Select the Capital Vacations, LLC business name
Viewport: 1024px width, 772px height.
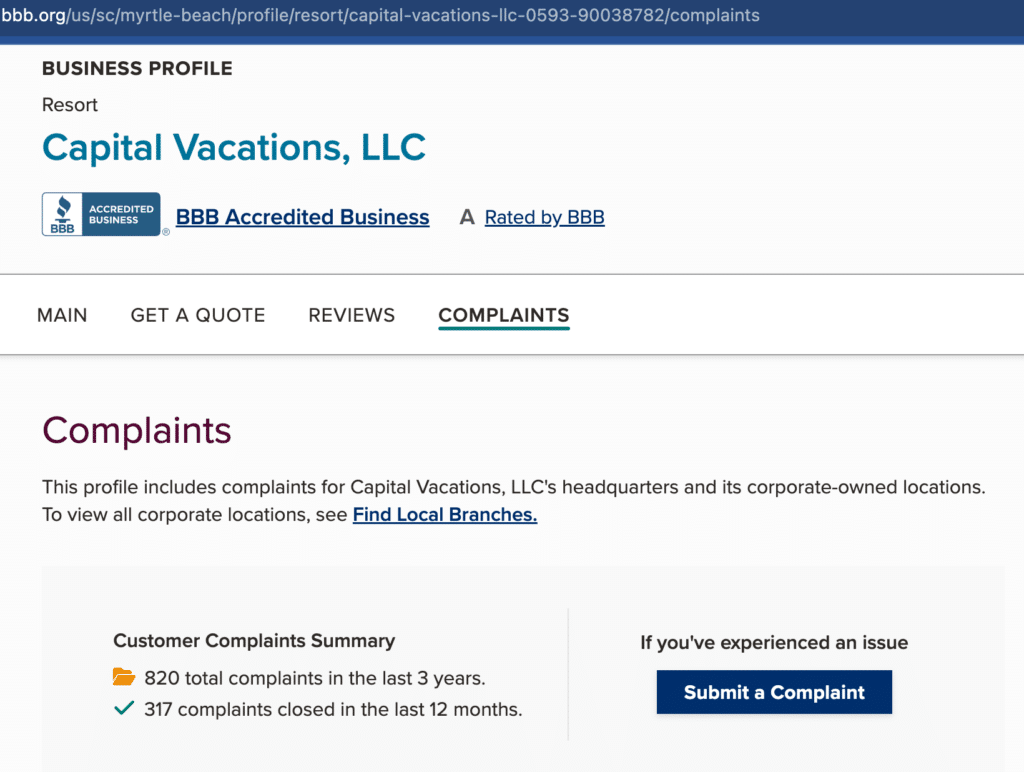tap(233, 147)
